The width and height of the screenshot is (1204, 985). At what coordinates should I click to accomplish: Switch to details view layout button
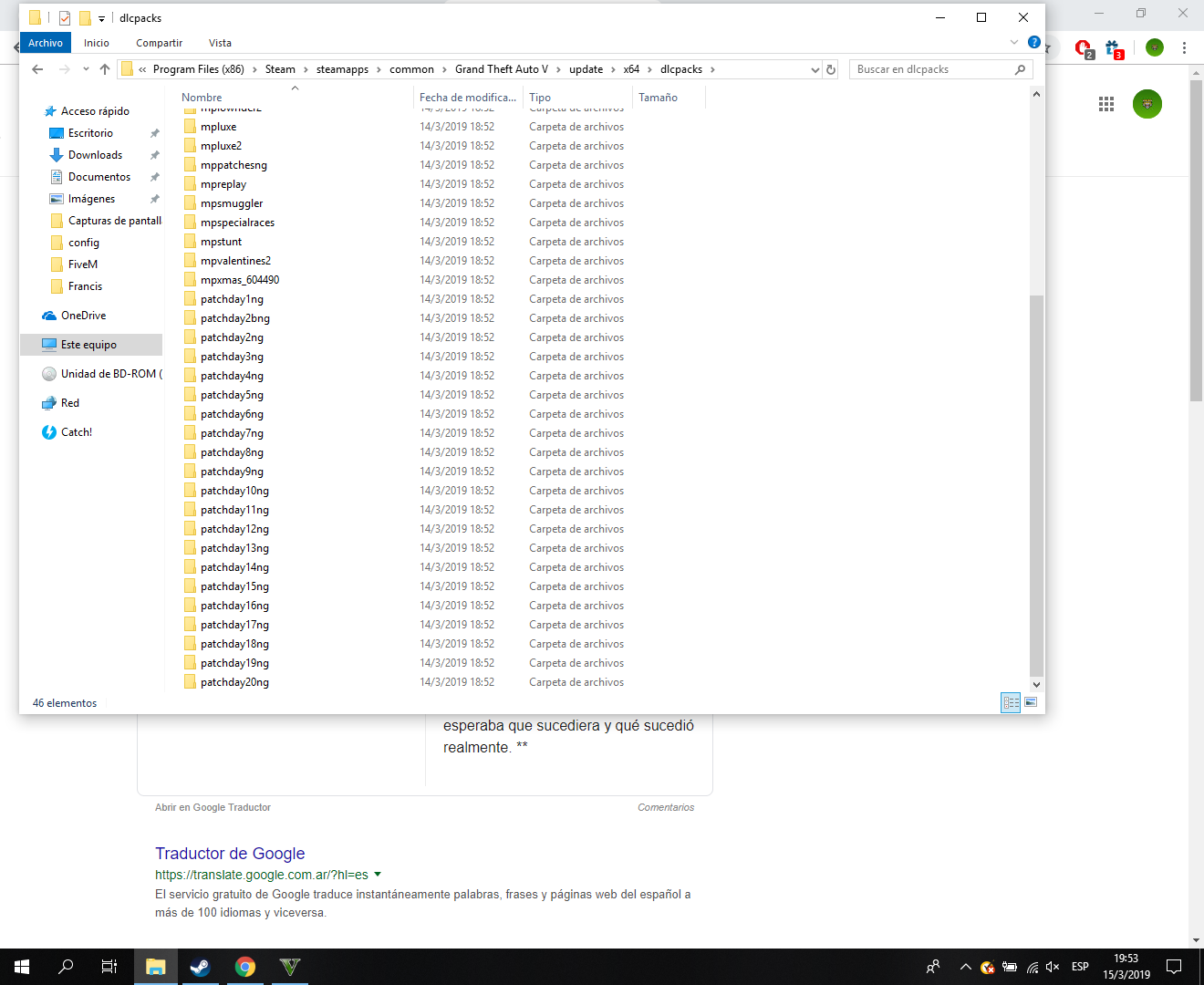pyautogui.click(x=1011, y=702)
